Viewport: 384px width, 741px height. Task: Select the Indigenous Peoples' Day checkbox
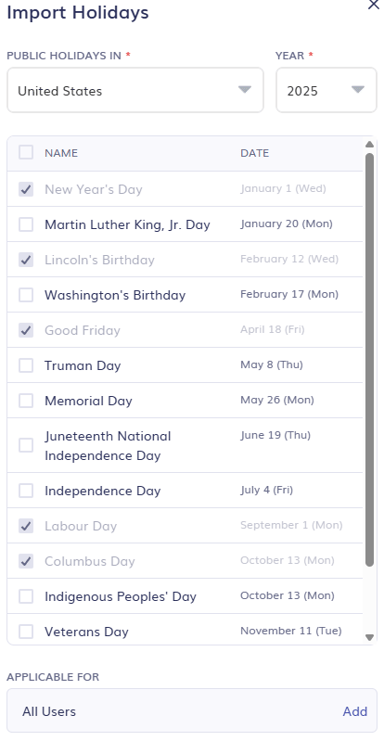click(26, 596)
